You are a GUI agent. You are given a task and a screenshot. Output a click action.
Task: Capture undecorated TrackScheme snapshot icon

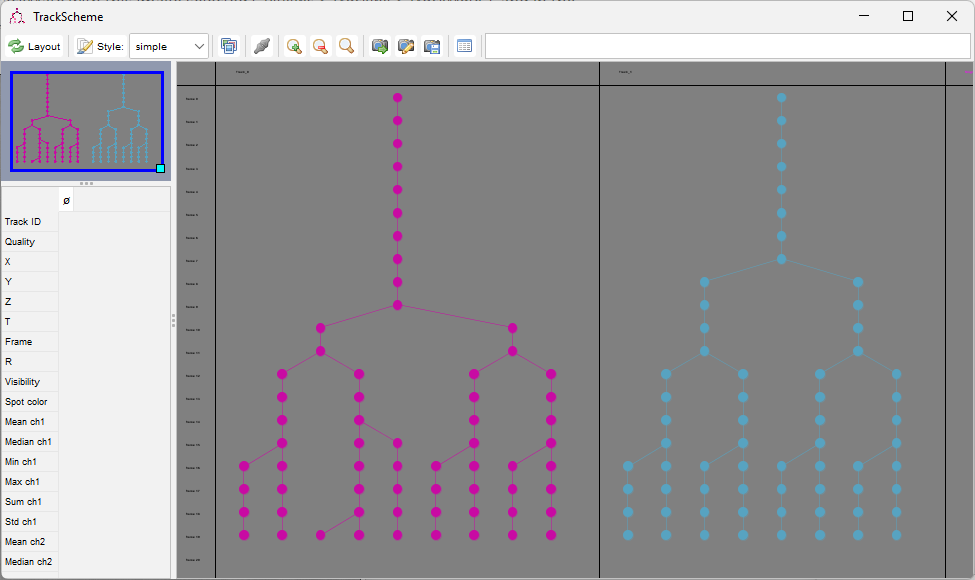379,47
